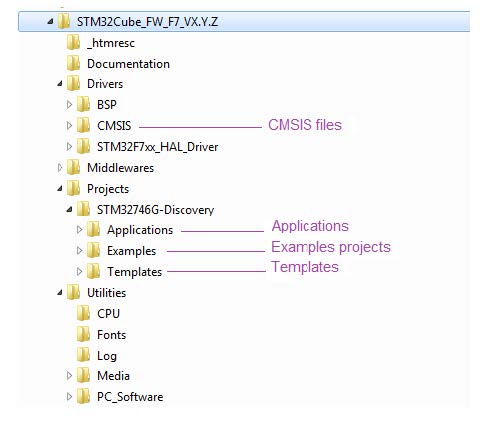Expand the Media folder node
The height and width of the screenshot is (432, 491).
pos(69,376)
